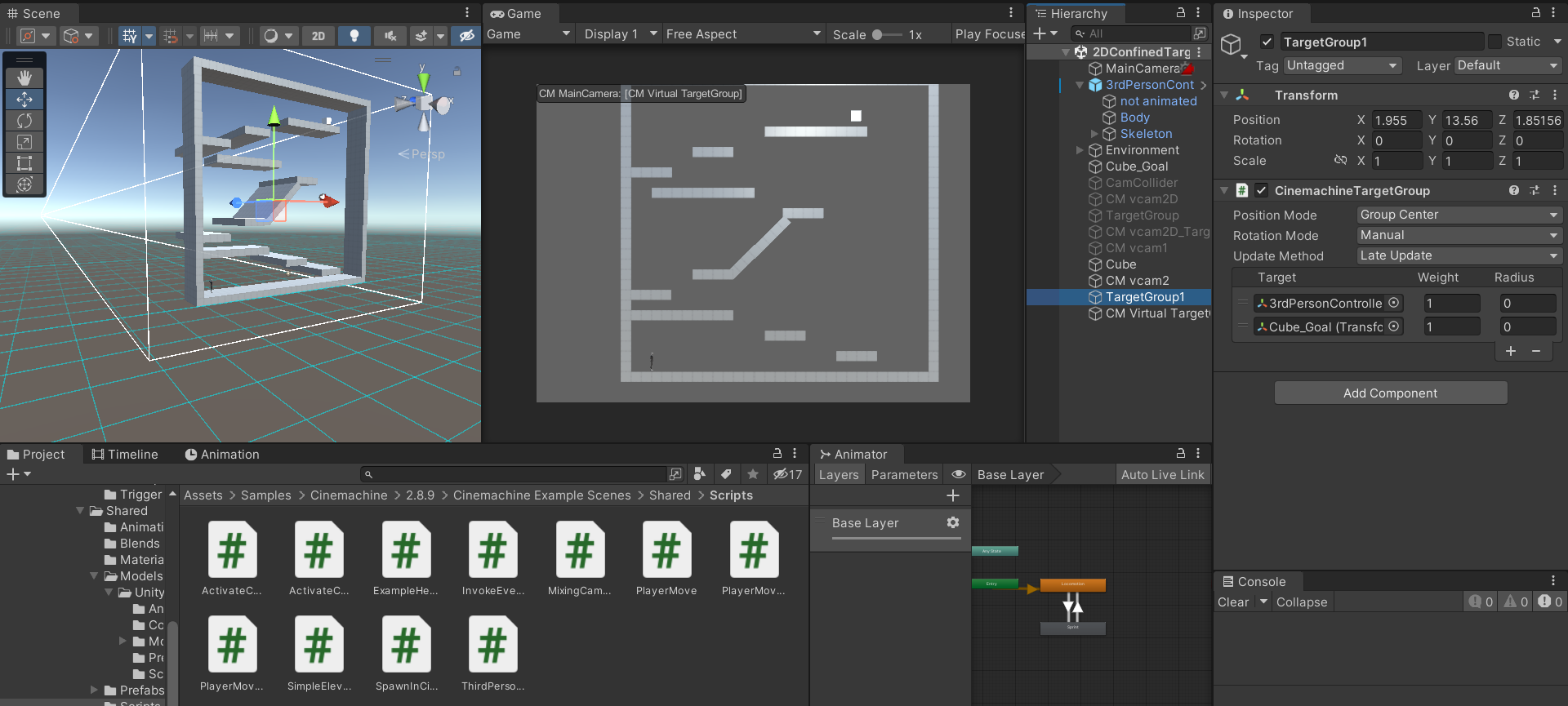Viewport: 1568px width, 706px height.
Task: Toggle grid snapping magnet icon
Action: click(171, 36)
